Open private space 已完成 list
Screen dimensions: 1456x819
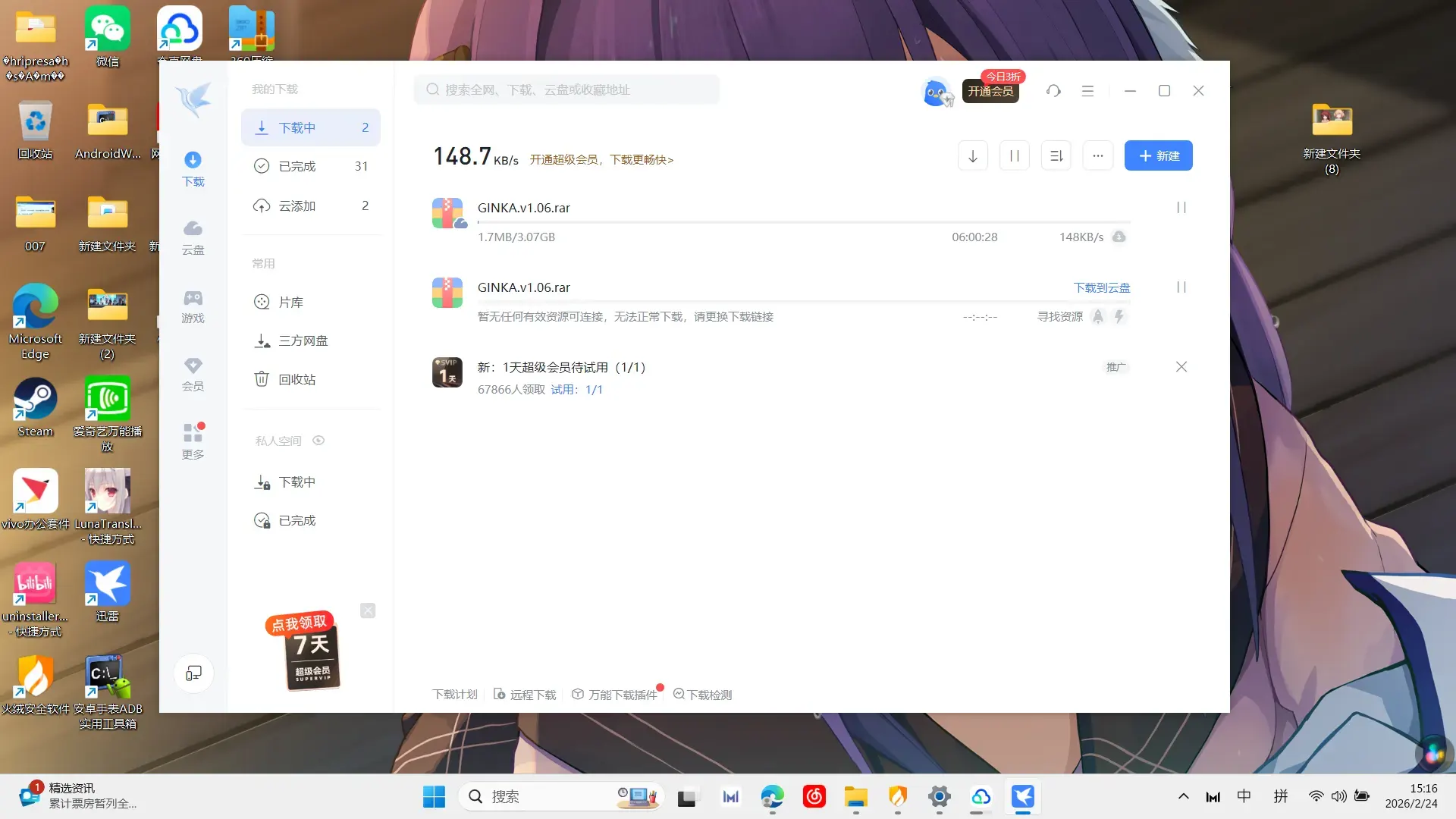point(311,521)
